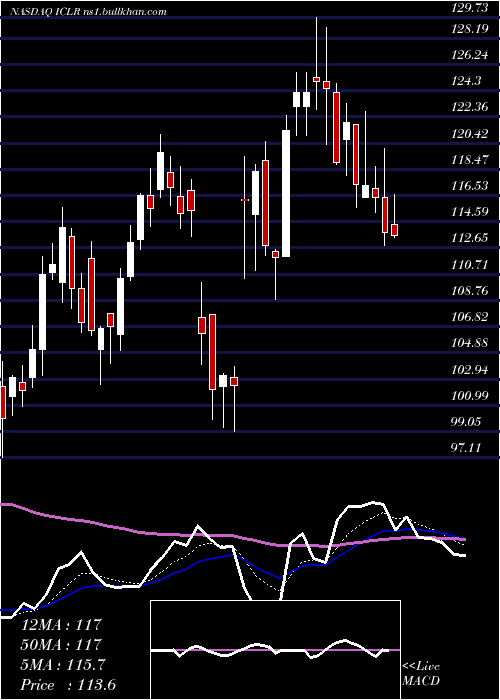Select the 97.11 price axis label
500x700 pixels.
(x=465, y=447)
